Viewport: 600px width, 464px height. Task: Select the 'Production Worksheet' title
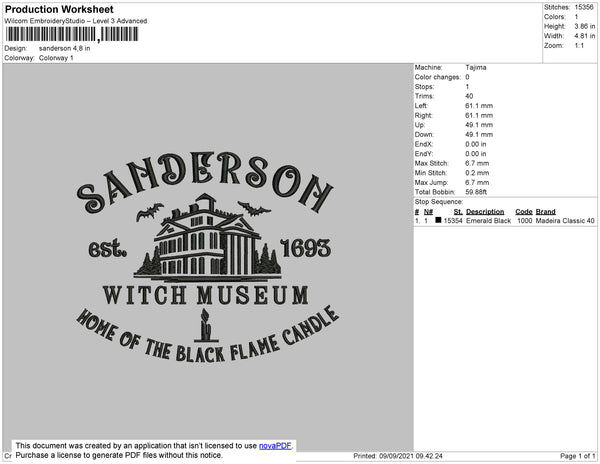pyautogui.click(x=59, y=9)
